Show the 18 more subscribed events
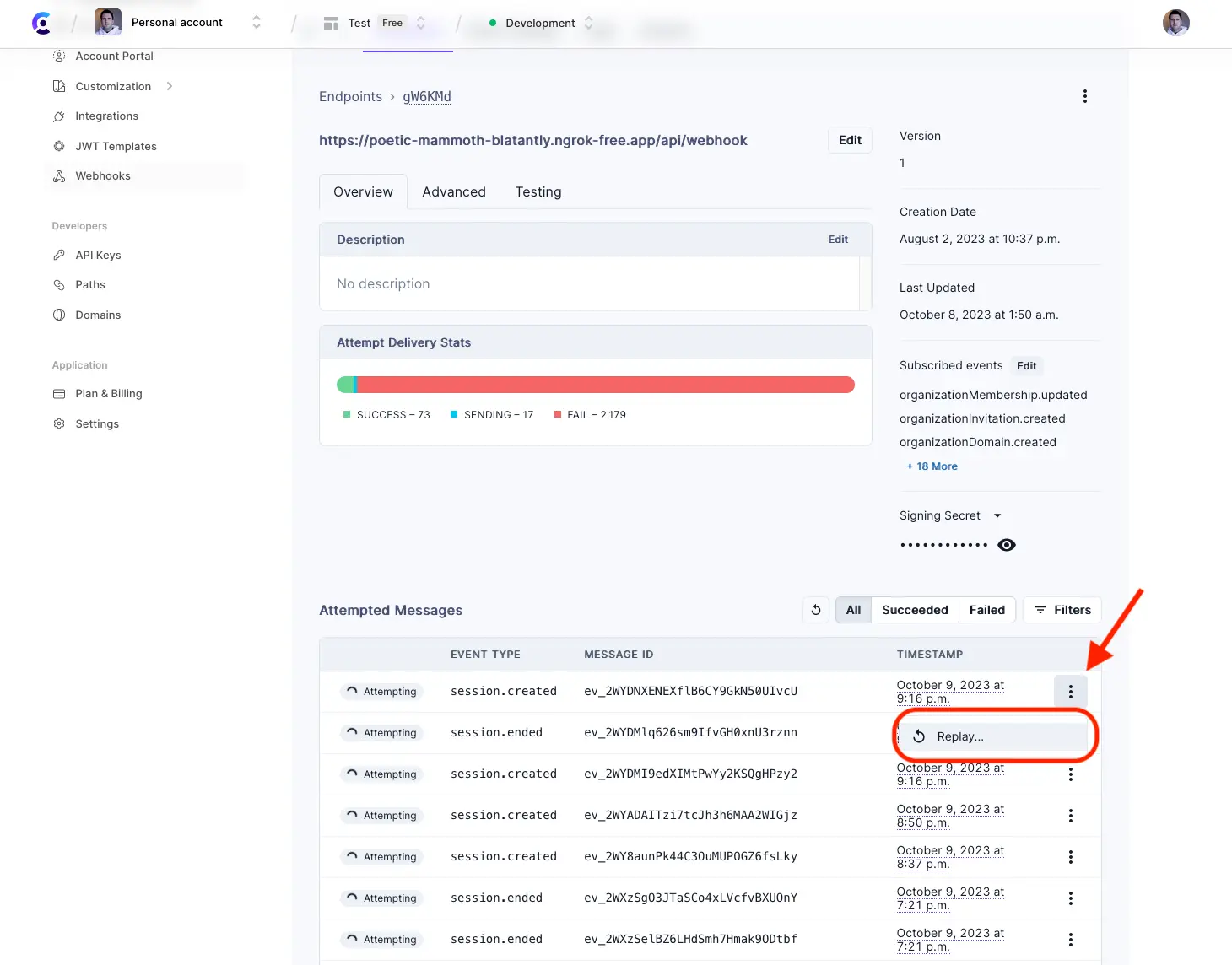 click(x=932, y=466)
